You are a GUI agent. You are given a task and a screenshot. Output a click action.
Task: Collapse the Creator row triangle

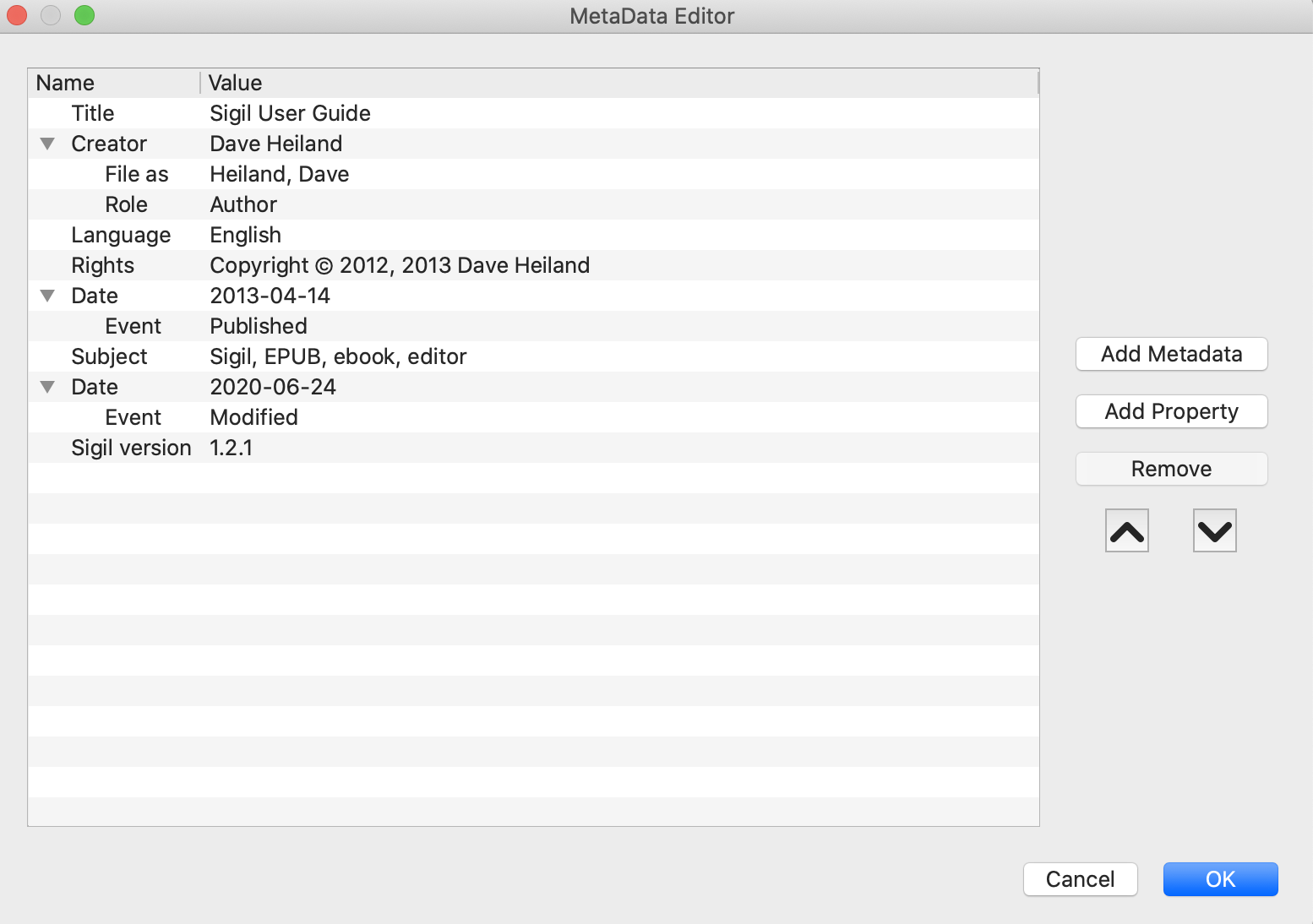[x=48, y=144]
